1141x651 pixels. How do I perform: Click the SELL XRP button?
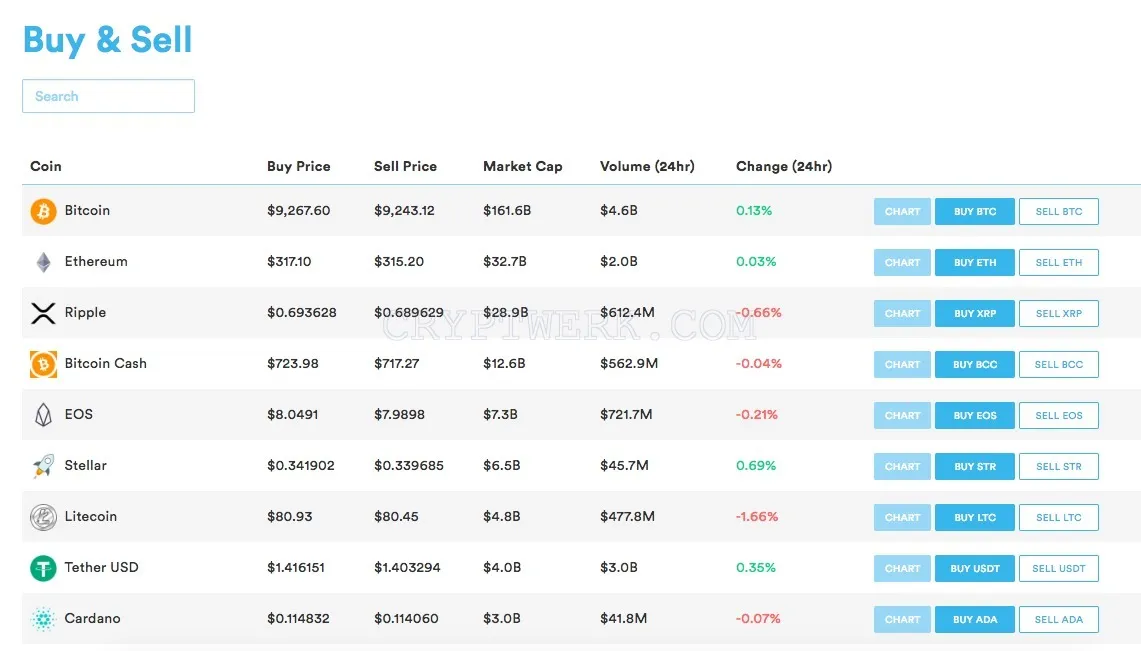point(1059,313)
